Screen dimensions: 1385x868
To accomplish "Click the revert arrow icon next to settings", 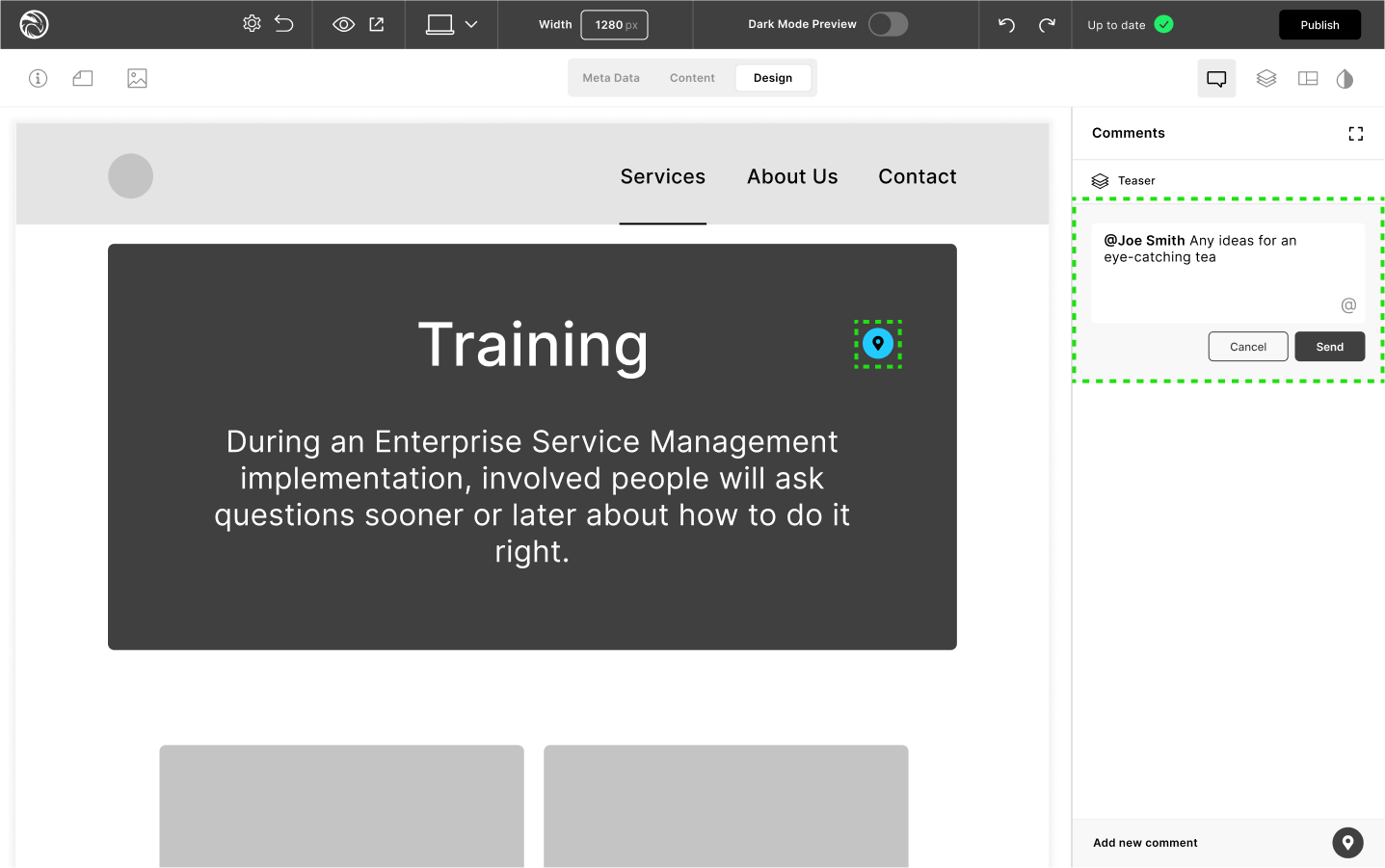I will pyautogui.click(x=284, y=24).
